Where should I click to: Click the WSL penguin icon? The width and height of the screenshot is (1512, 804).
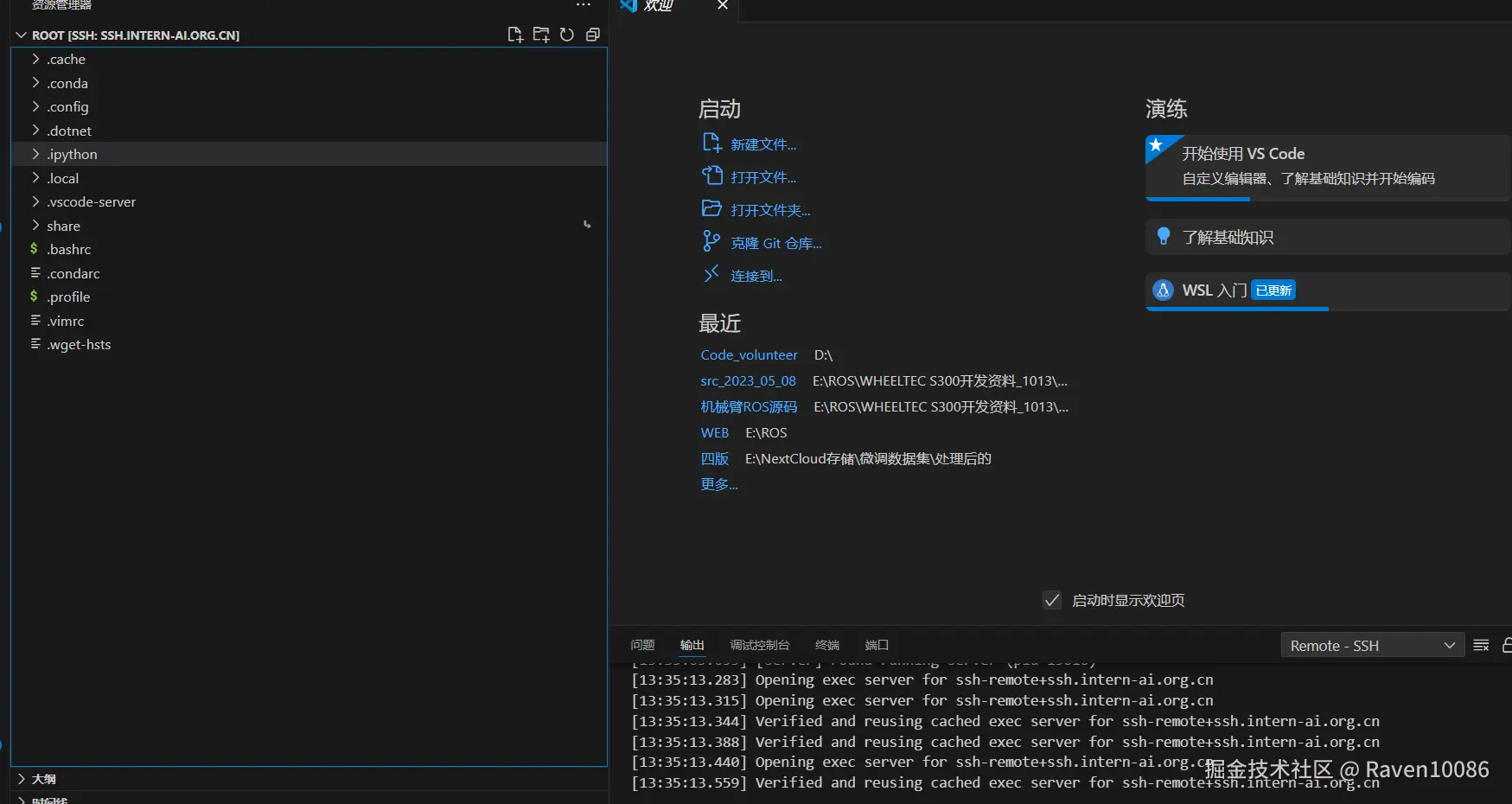click(x=1164, y=290)
